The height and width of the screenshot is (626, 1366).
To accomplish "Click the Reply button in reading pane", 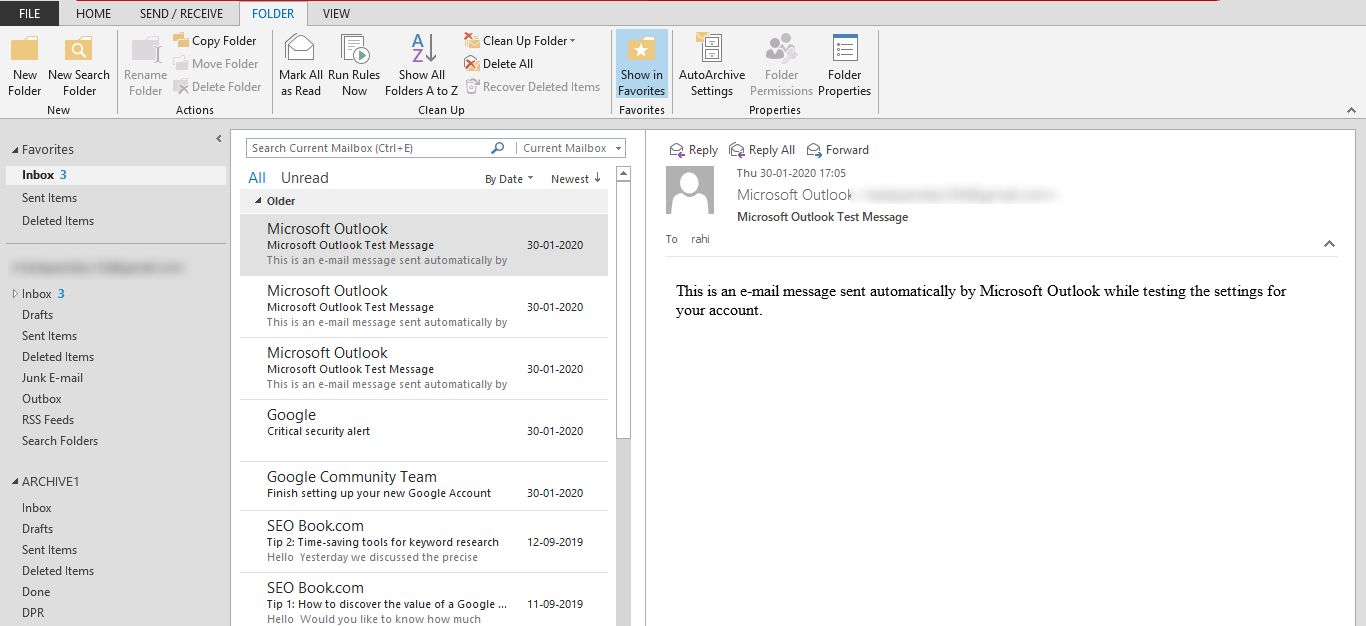I will 693,150.
